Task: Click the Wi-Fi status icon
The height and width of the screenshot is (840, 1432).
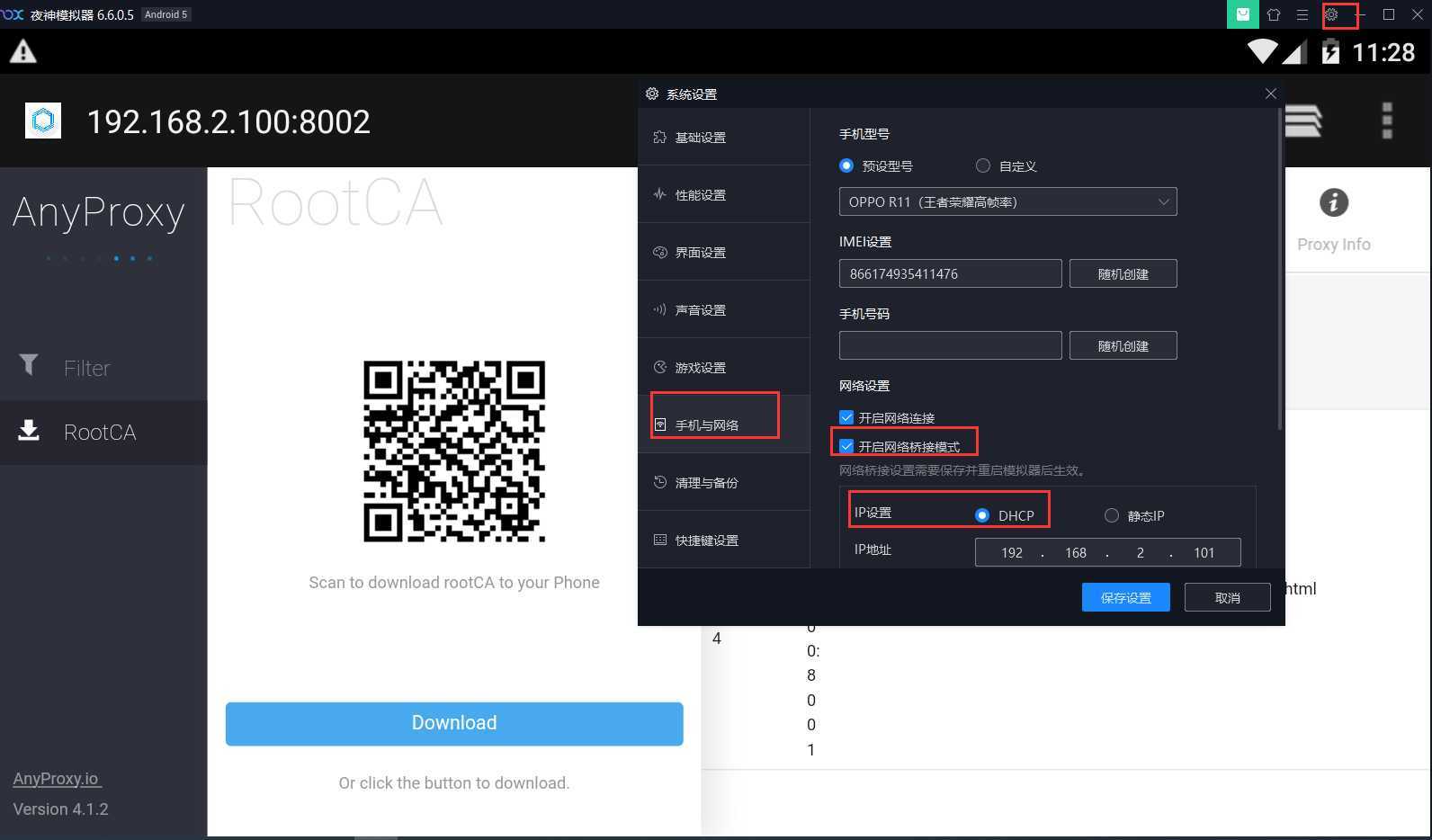Action: (x=1262, y=51)
